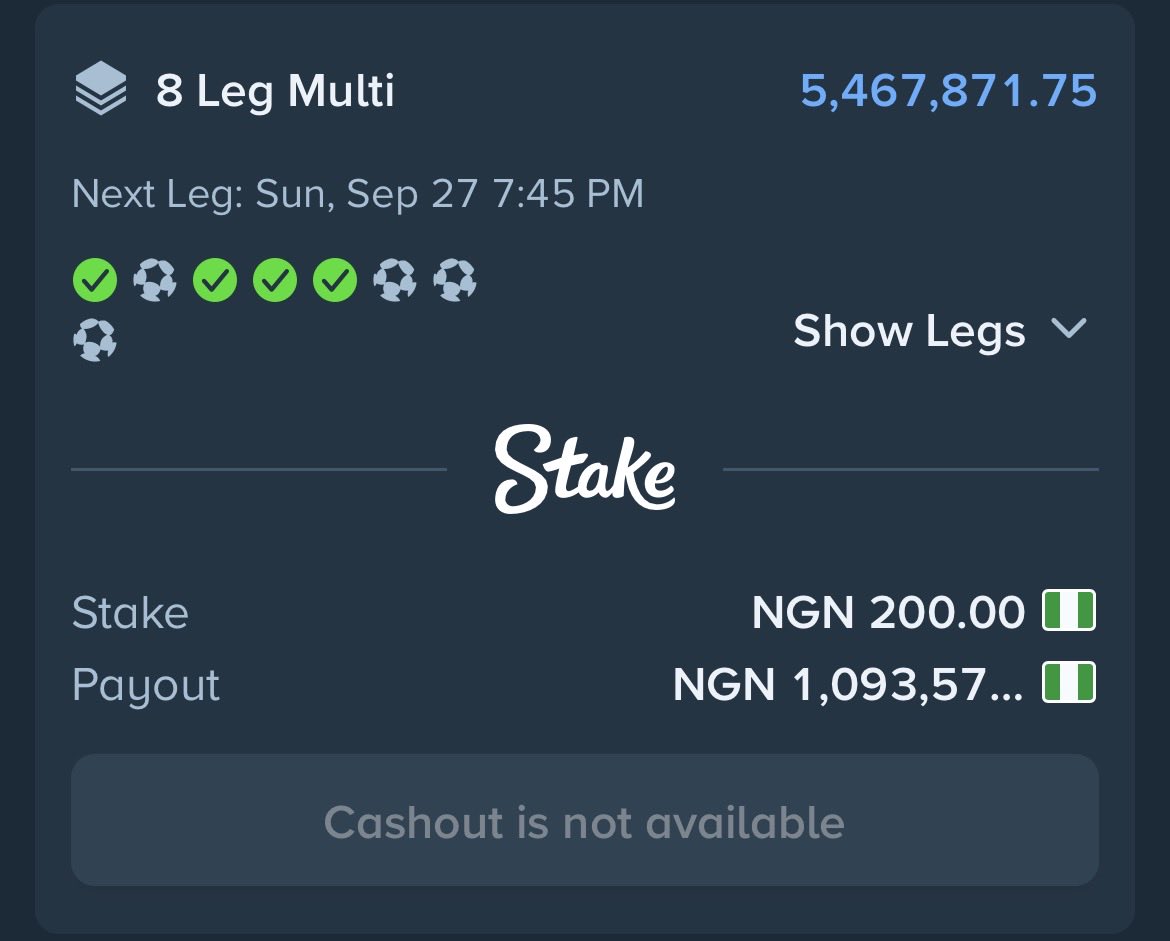Click the stacked layers multi-bet icon
The width and height of the screenshot is (1170, 941).
coord(101,88)
